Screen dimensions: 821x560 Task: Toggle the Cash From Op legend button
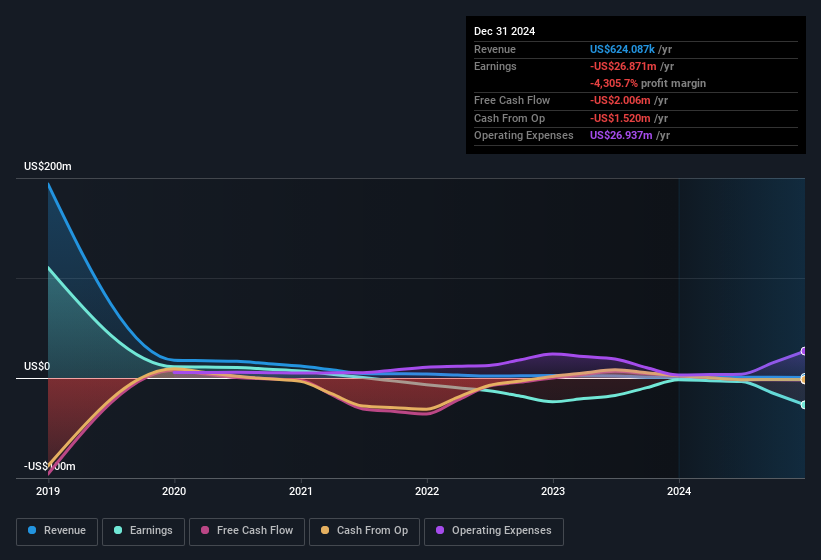tap(364, 531)
